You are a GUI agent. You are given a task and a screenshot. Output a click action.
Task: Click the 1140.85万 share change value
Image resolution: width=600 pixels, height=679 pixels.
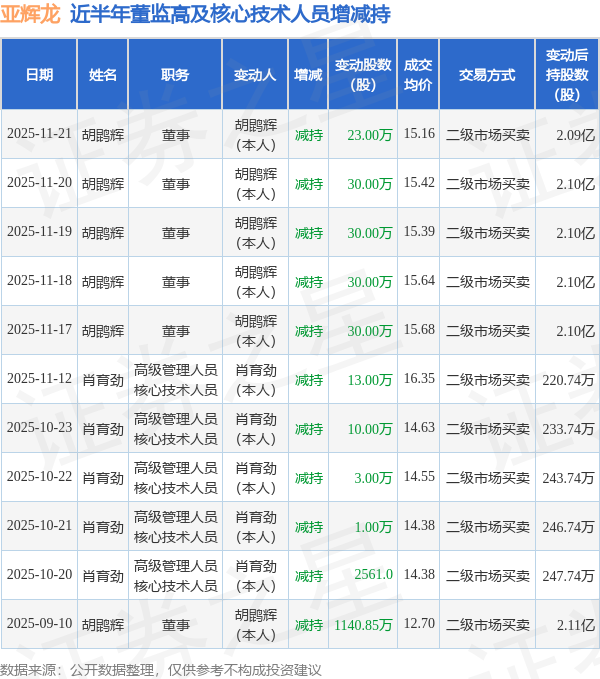point(363,624)
